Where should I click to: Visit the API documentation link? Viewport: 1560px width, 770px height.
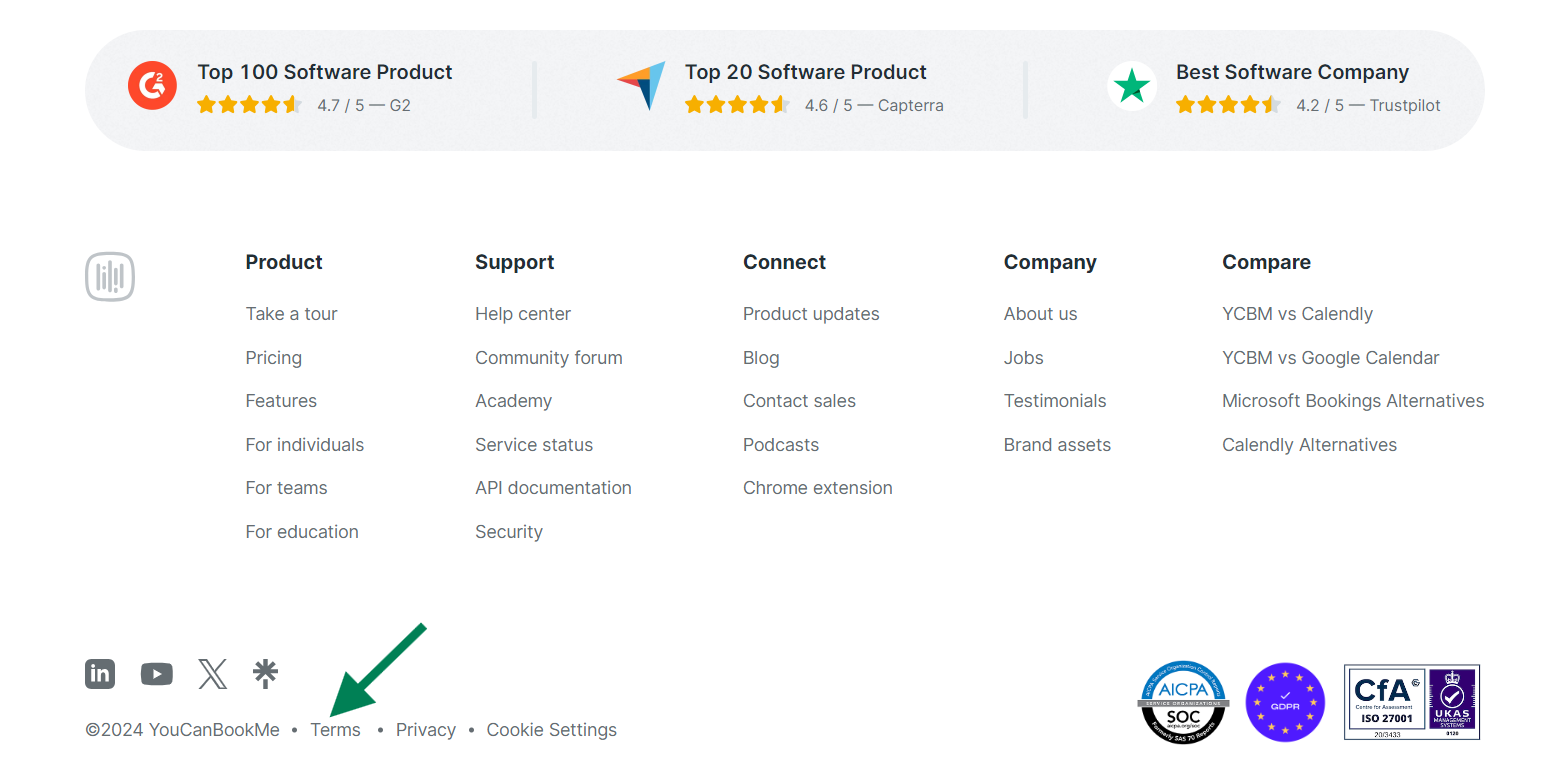(553, 488)
